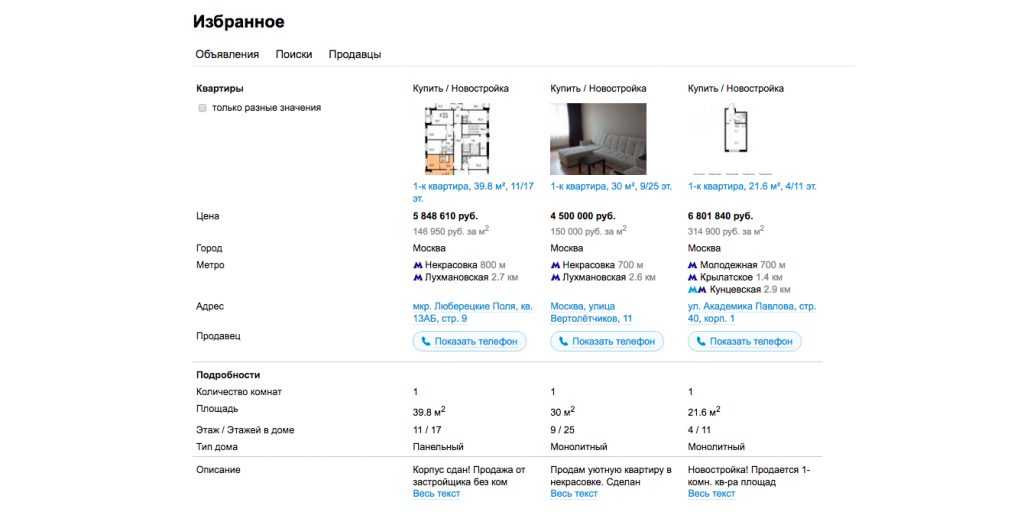Click the phone icon in the third seller button
This screenshot has width=1024, height=512.
click(x=701, y=341)
